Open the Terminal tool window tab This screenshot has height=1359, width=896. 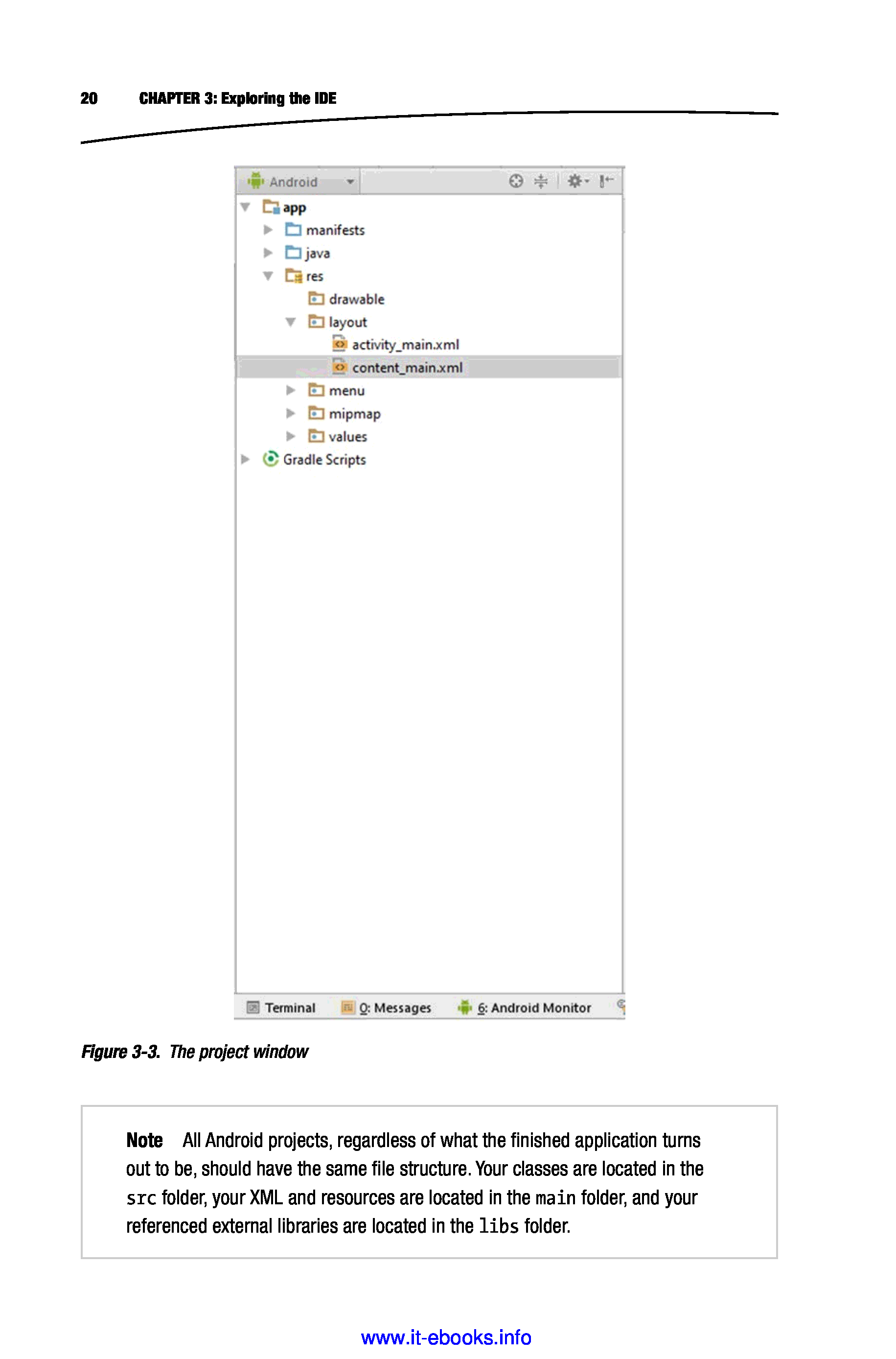pos(282,1008)
